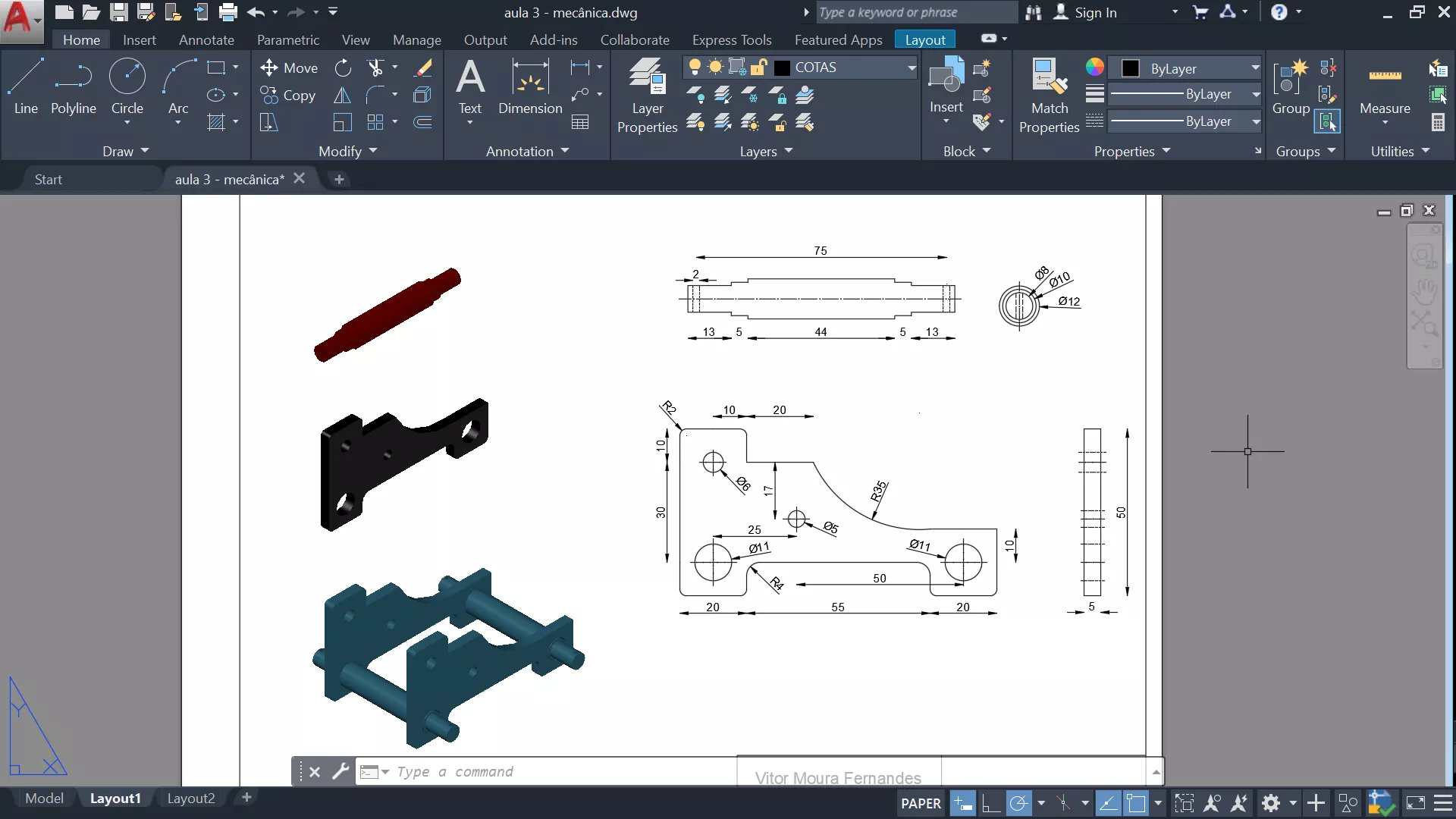Switch to the Layout2 tab

(x=191, y=798)
